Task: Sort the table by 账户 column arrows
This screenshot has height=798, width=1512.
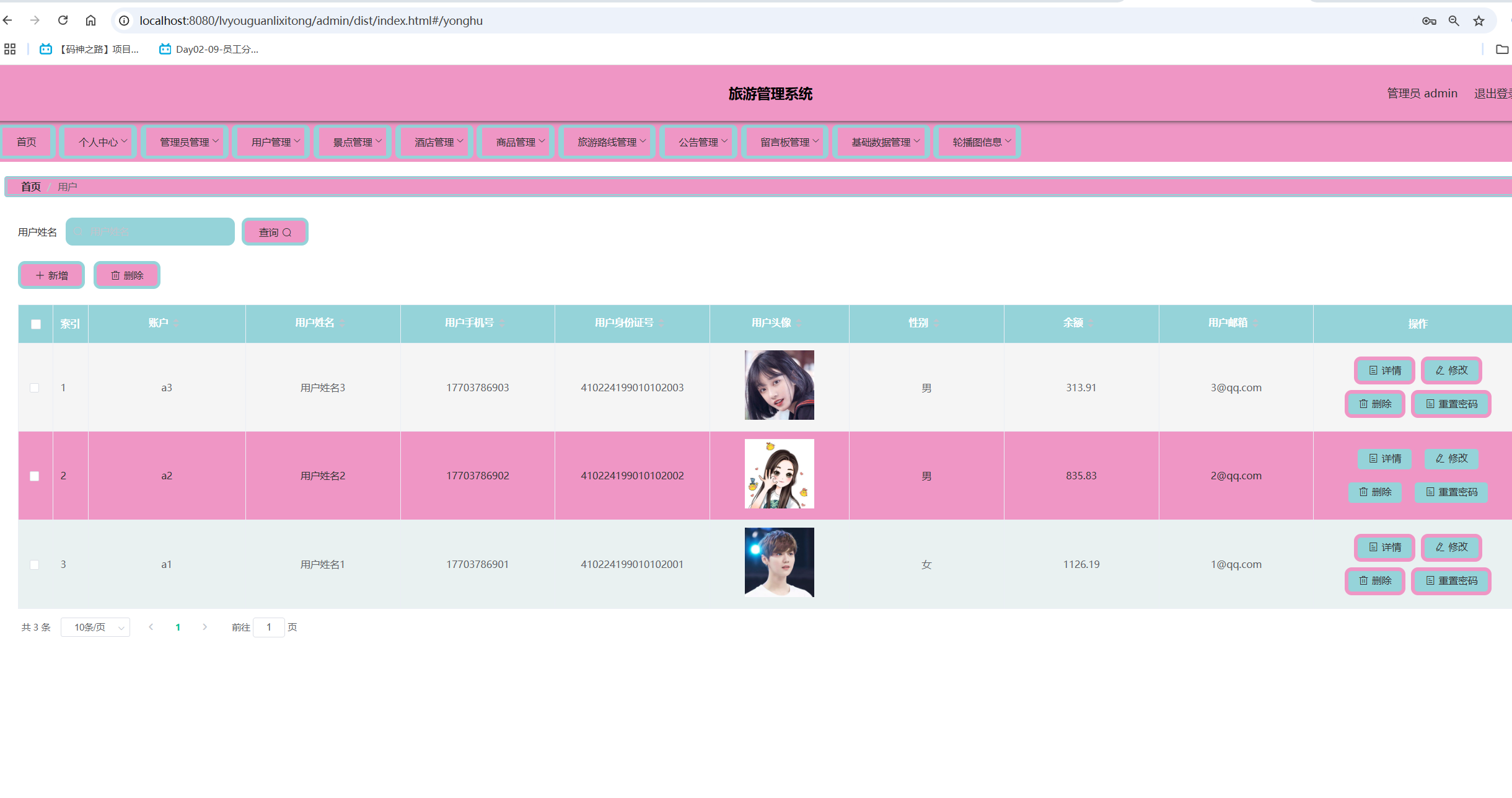Action: click(x=176, y=323)
